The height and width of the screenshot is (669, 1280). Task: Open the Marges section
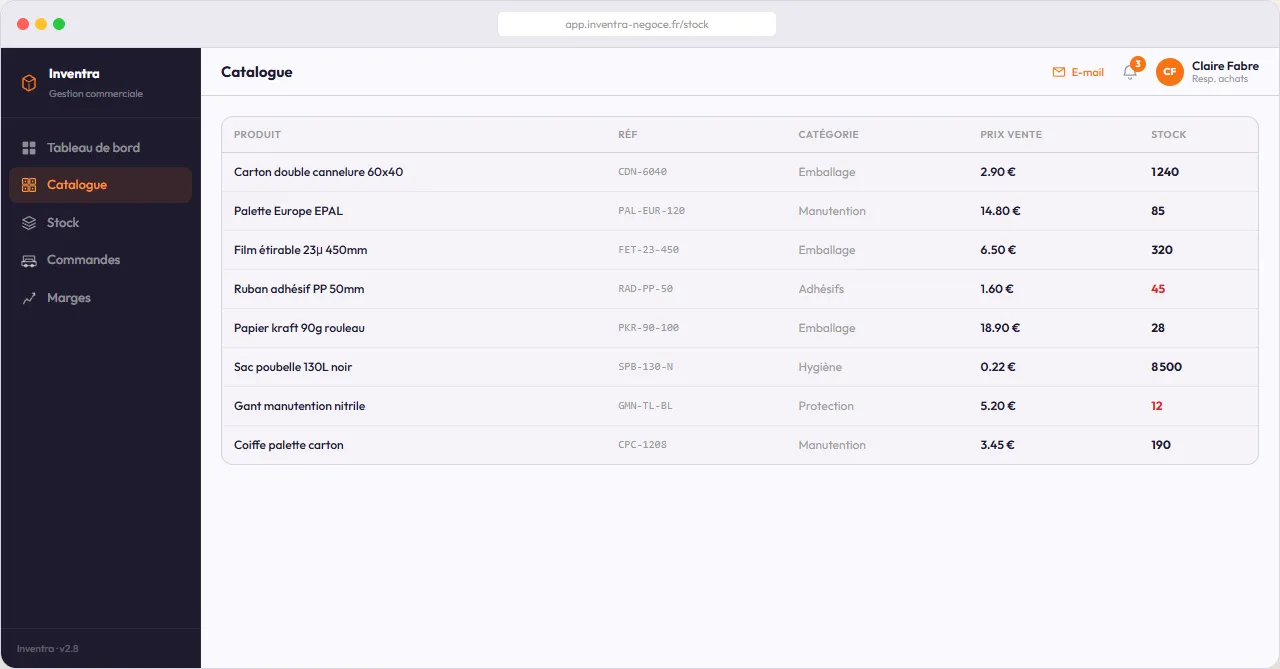(x=69, y=298)
